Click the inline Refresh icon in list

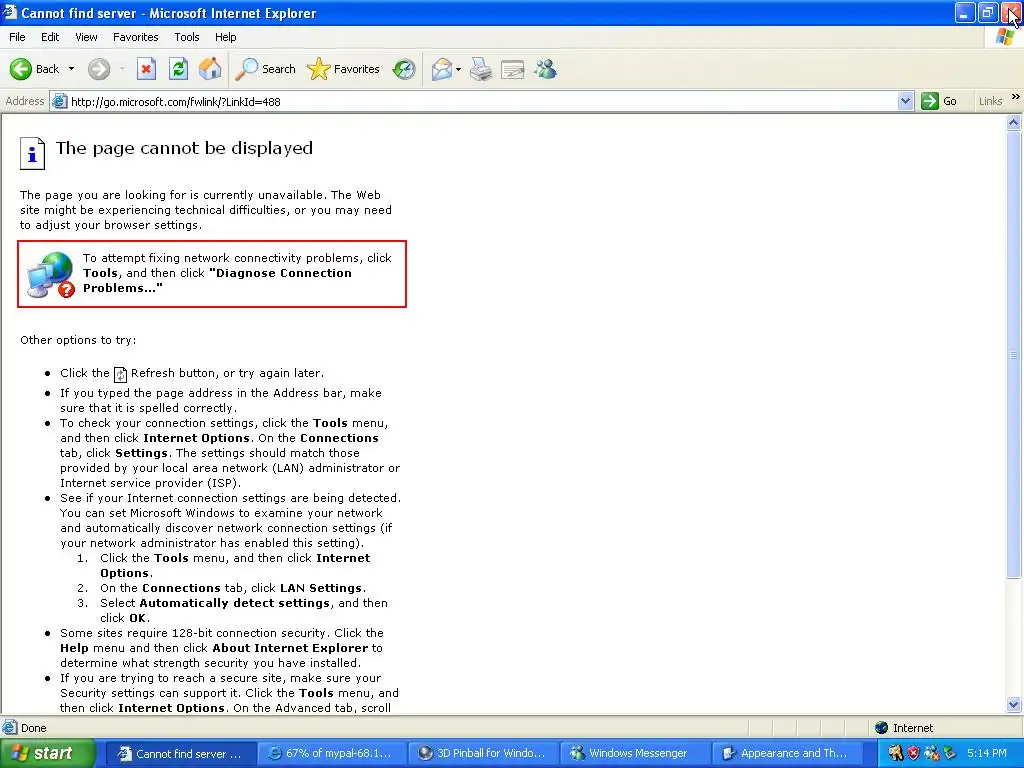pyautogui.click(x=120, y=374)
